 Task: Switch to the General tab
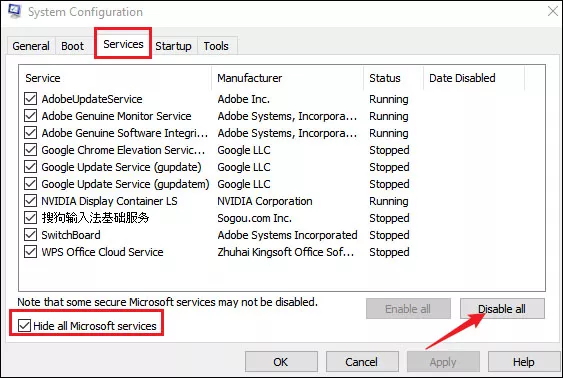pyautogui.click(x=31, y=46)
